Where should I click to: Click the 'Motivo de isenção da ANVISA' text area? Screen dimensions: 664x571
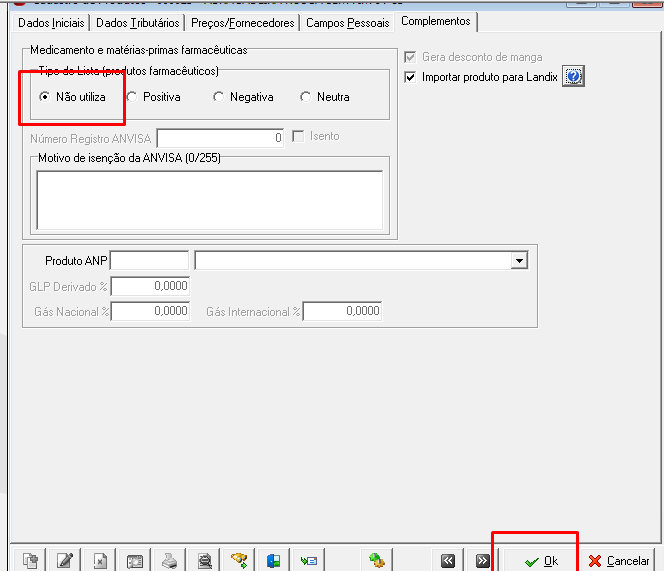pos(210,200)
